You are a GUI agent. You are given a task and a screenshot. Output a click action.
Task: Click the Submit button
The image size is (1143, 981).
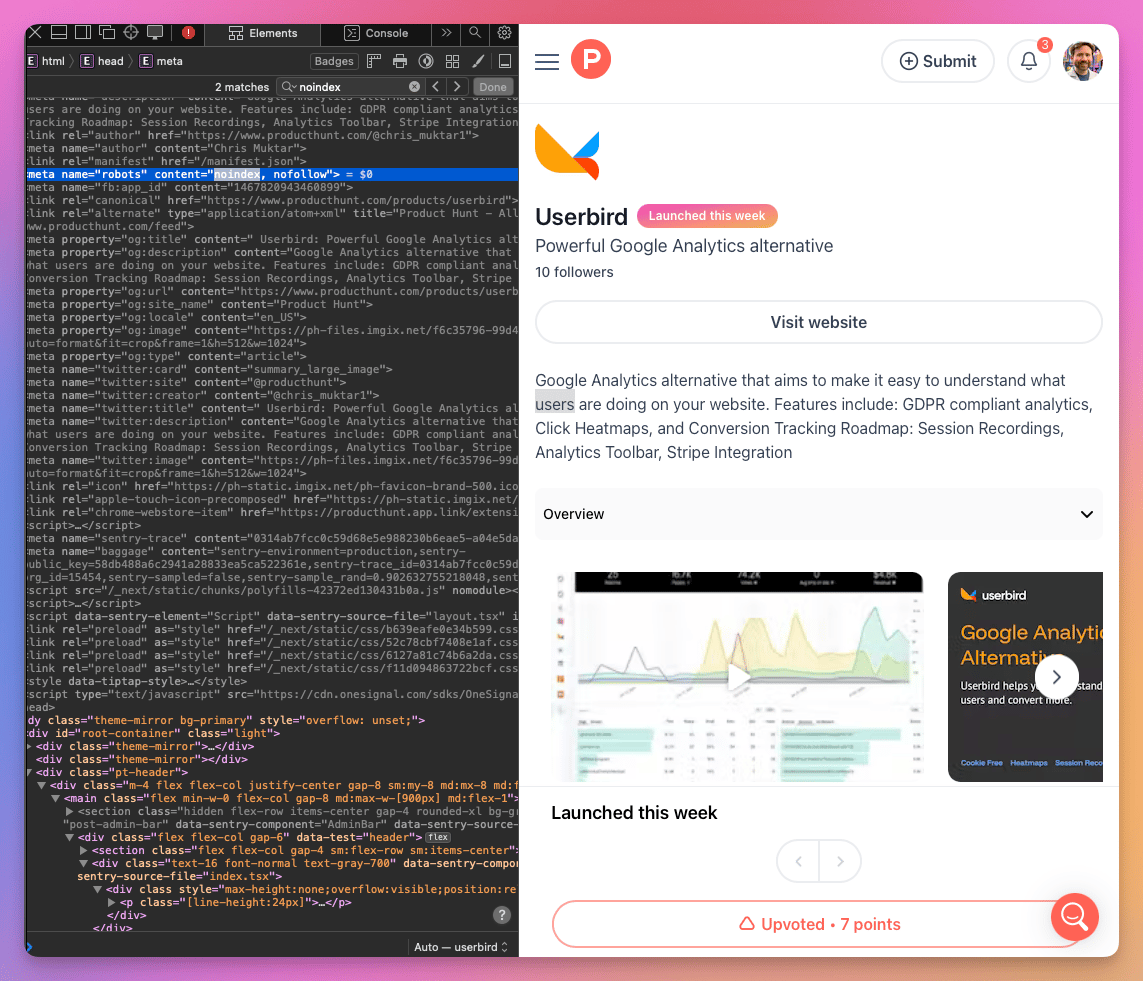coord(937,61)
